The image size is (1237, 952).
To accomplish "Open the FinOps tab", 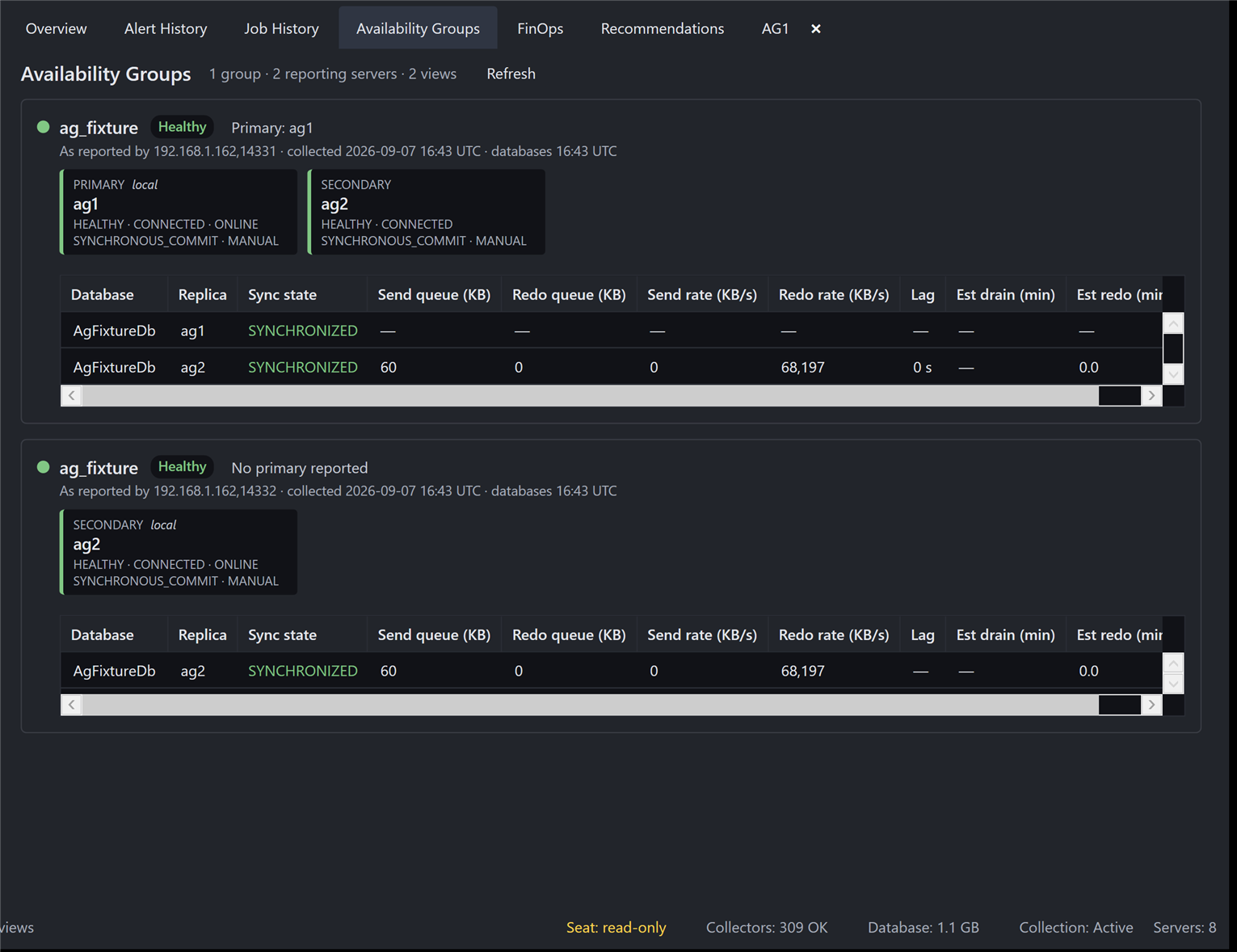I will [x=541, y=28].
